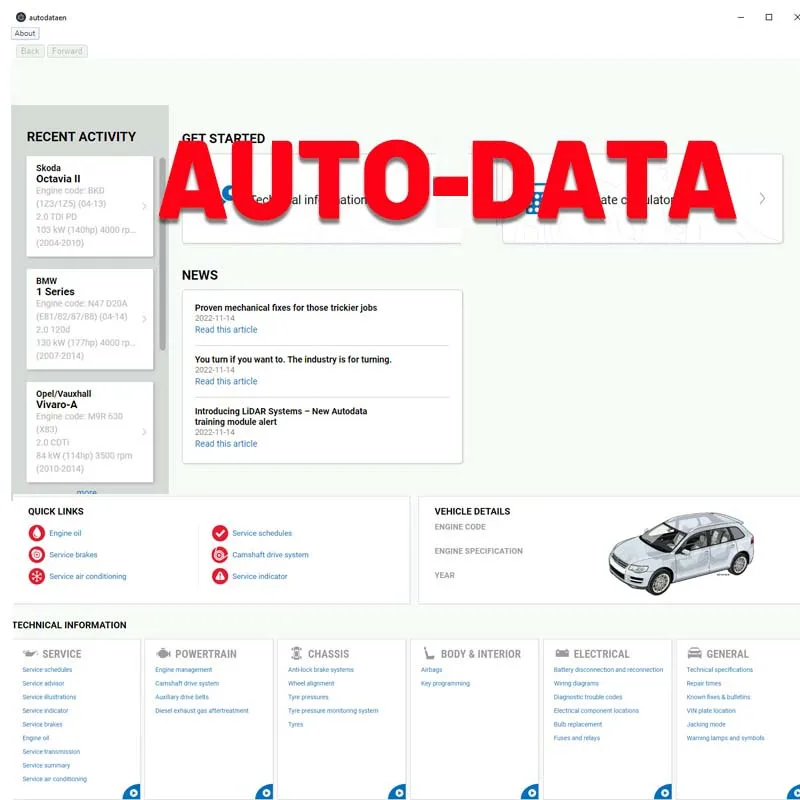Open Known fixes & bulletins link
The width and height of the screenshot is (800, 800).
click(x=718, y=697)
